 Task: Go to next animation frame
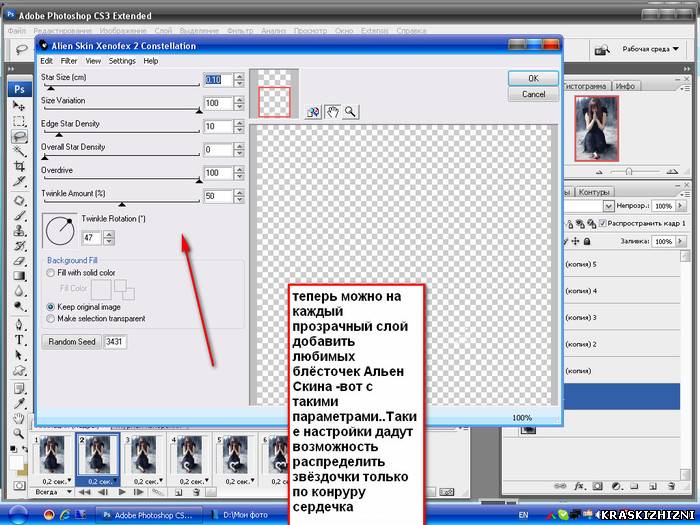point(138,492)
